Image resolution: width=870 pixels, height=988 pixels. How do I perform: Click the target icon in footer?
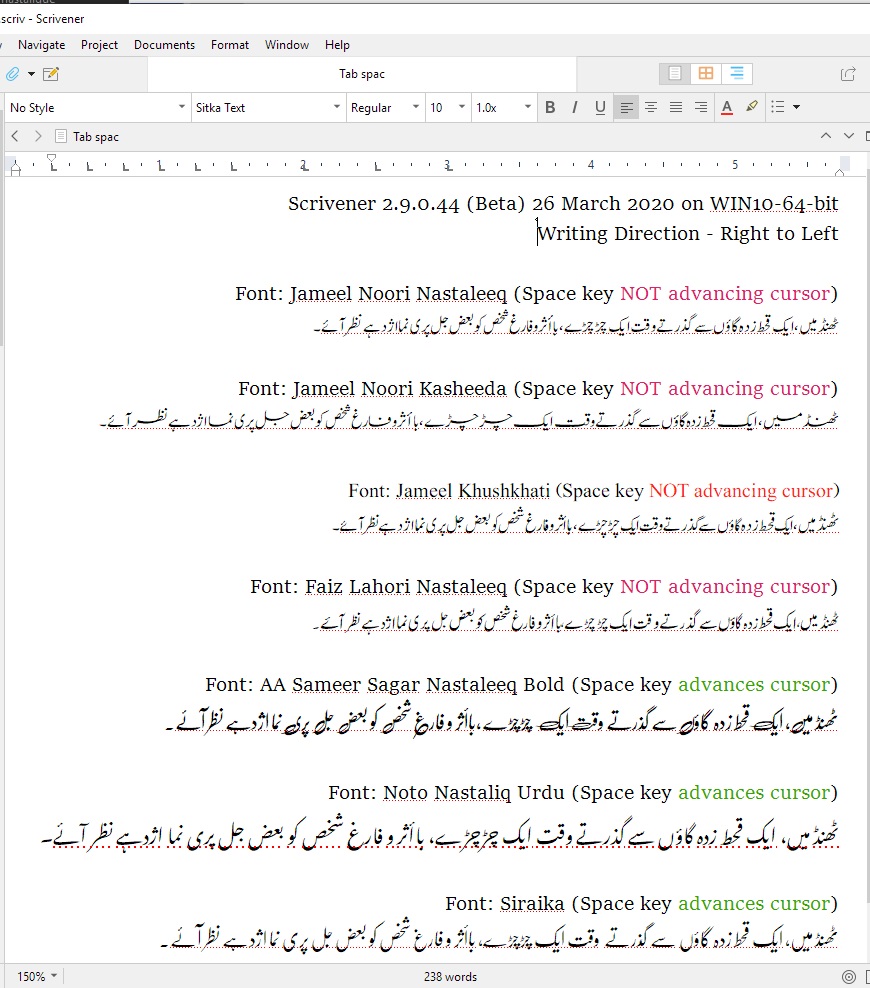tap(849, 977)
